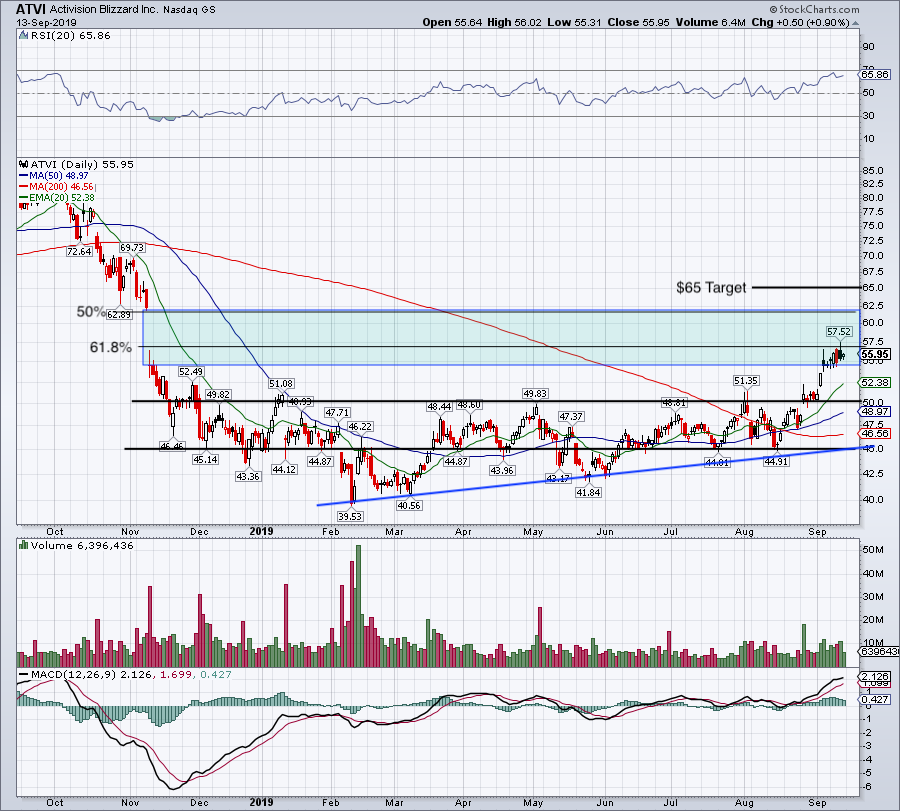Viewport: 900px width, 811px height.
Task: Click the 47.71 price tag
Action: click(x=338, y=413)
